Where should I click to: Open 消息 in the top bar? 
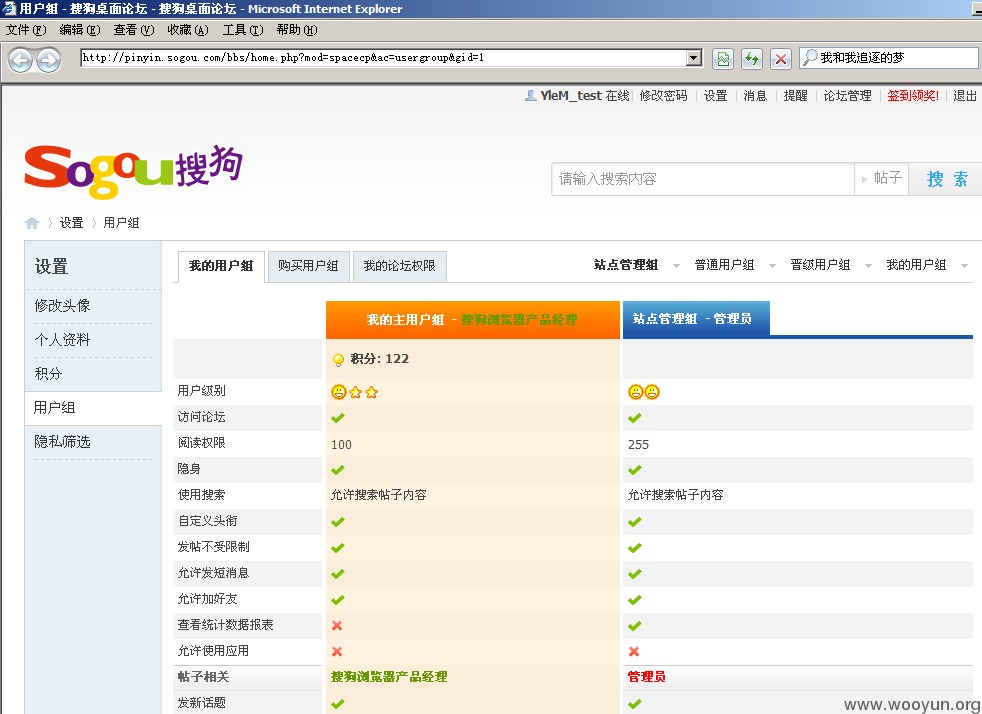[755, 96]
